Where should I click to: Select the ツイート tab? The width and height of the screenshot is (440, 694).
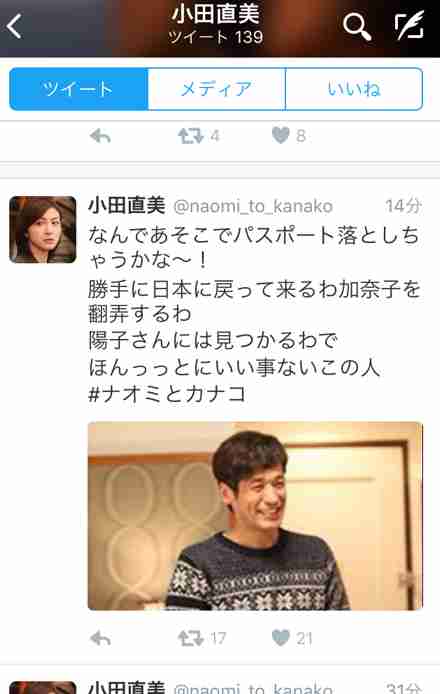pyautogui.click(x=79, y=89)
